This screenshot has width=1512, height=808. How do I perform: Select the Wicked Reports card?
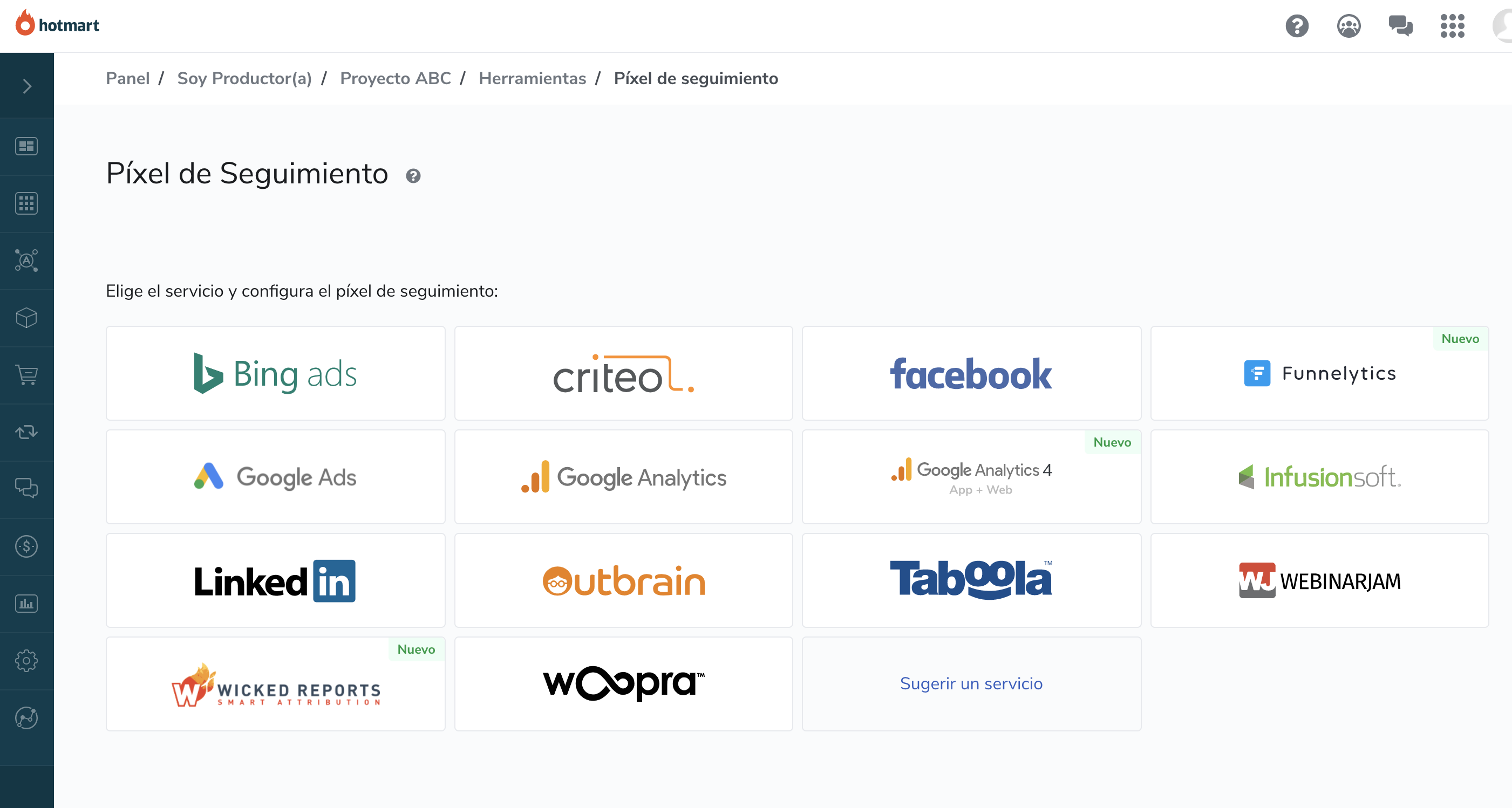[275, 683]
